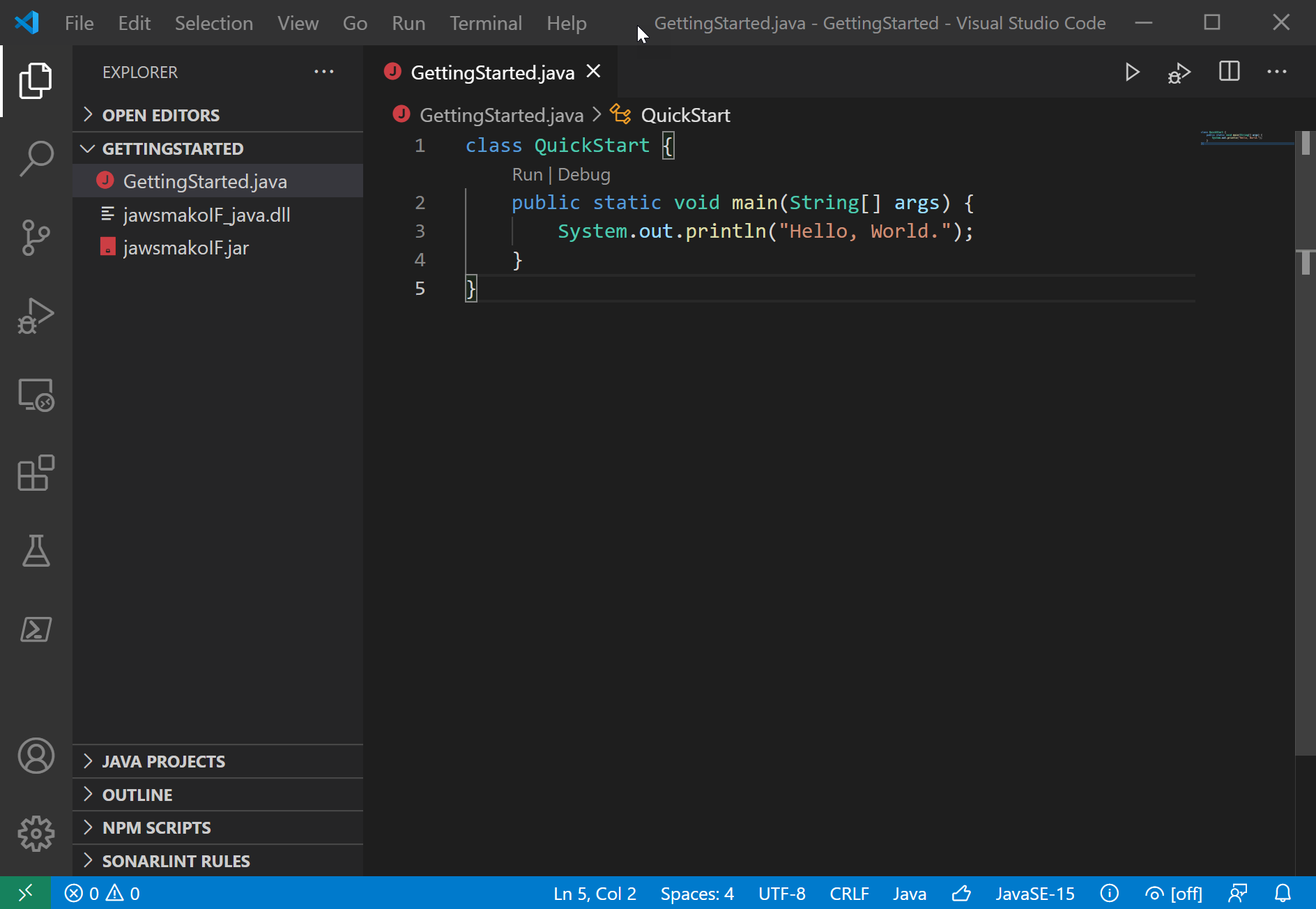Open the Search view in activity bar
The height and width of the screenshot is (909, 1316).
(36, 159)
